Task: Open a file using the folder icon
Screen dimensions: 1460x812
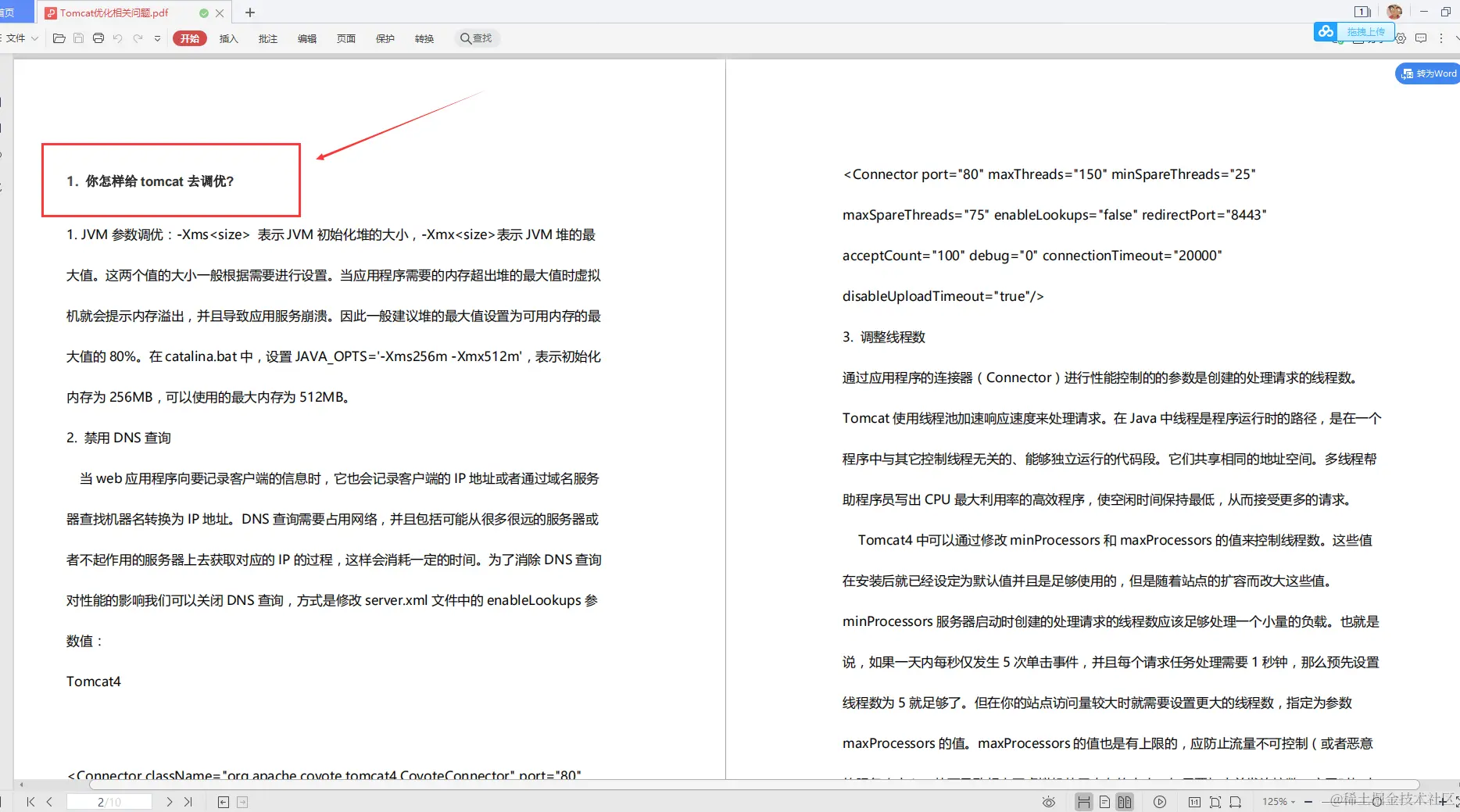Action: 59,38
